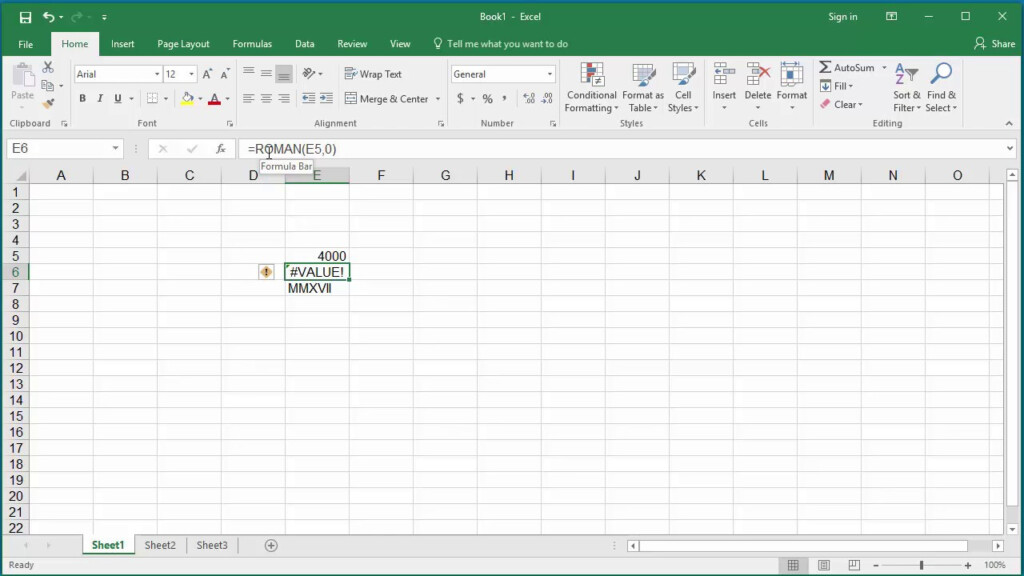Click Decrease Decimal icon
Viewport: 1024px width, 576px height.
(x=547, y=99)
